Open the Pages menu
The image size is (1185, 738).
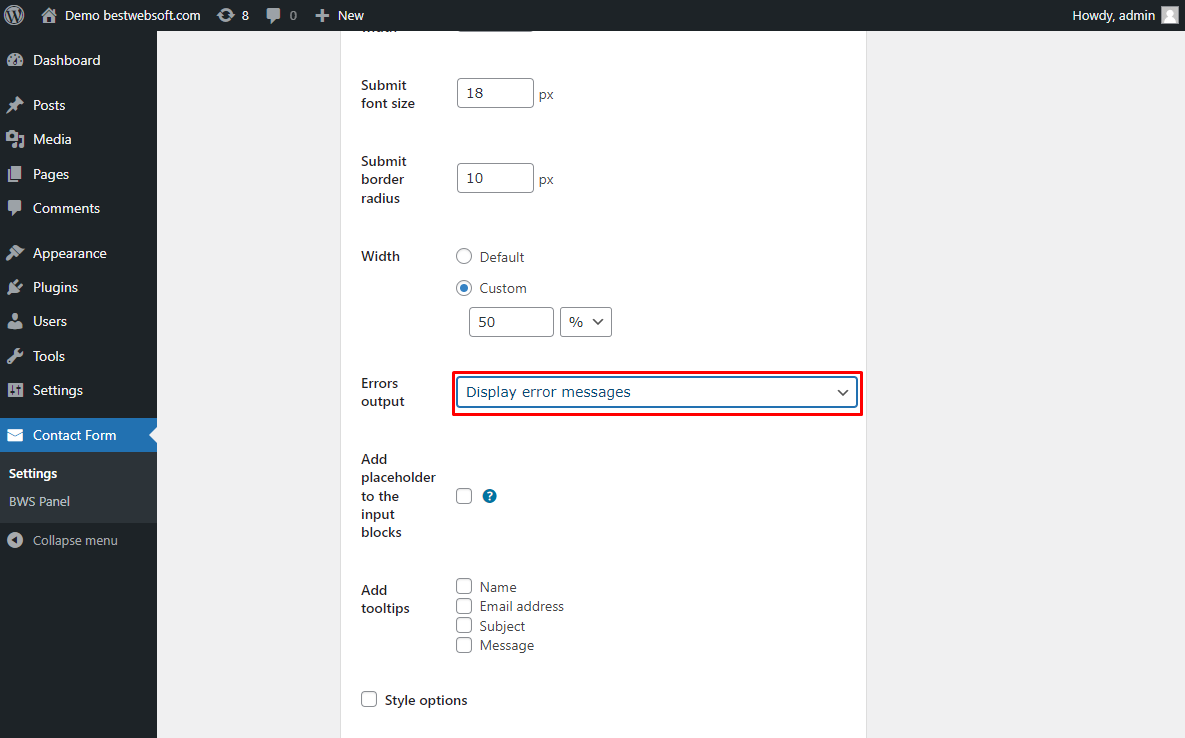click(x=51, y=174)
